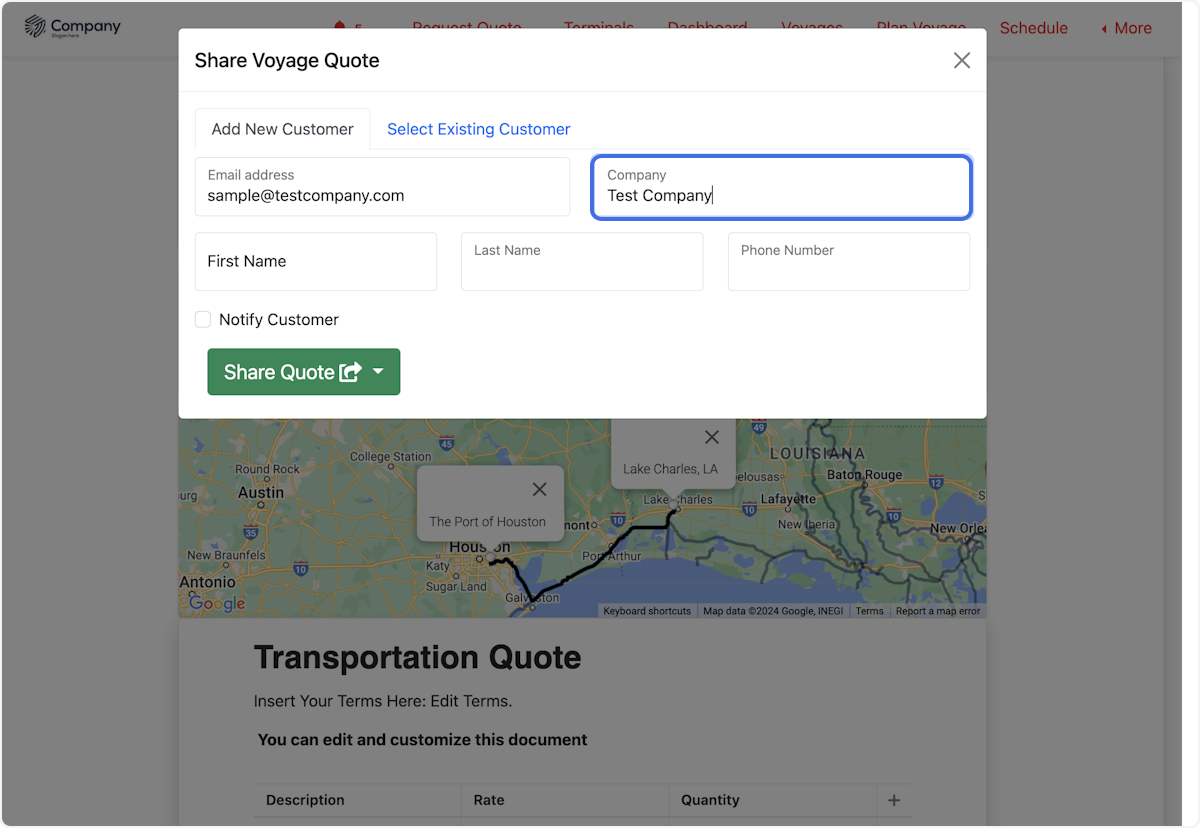Viewport: 1200px width, 828px height.
Task: Click the Email address field
Action: [x=382, y=186]
